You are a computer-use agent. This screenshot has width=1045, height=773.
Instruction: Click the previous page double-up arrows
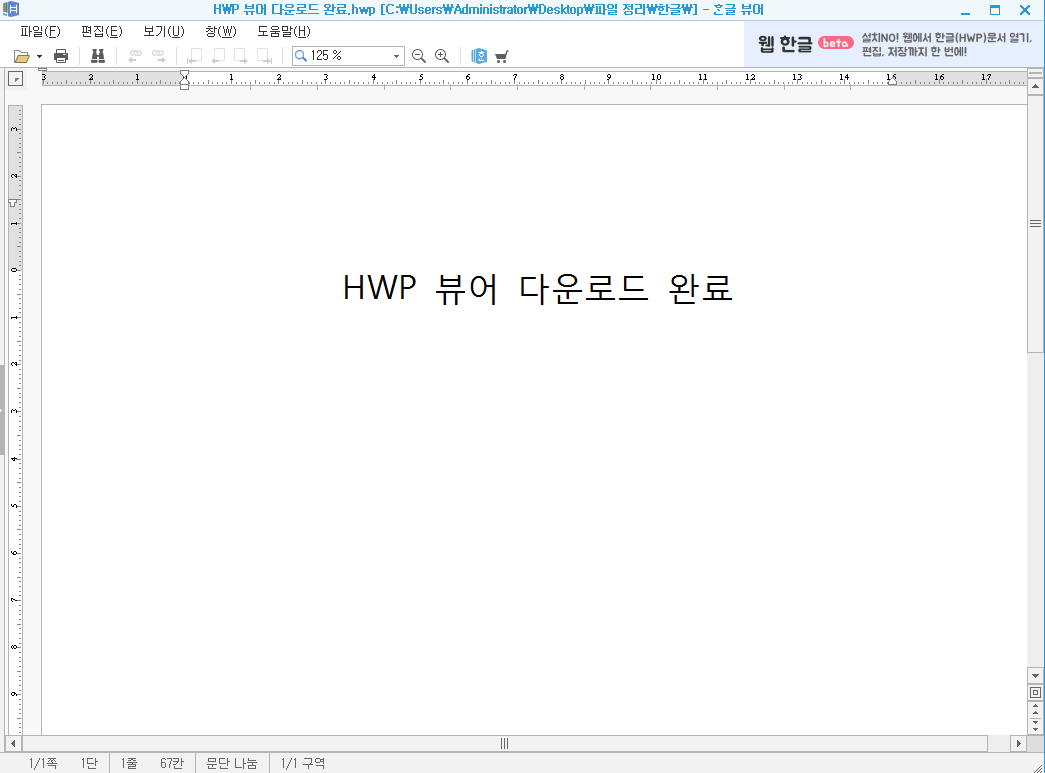coord(1035,708)
